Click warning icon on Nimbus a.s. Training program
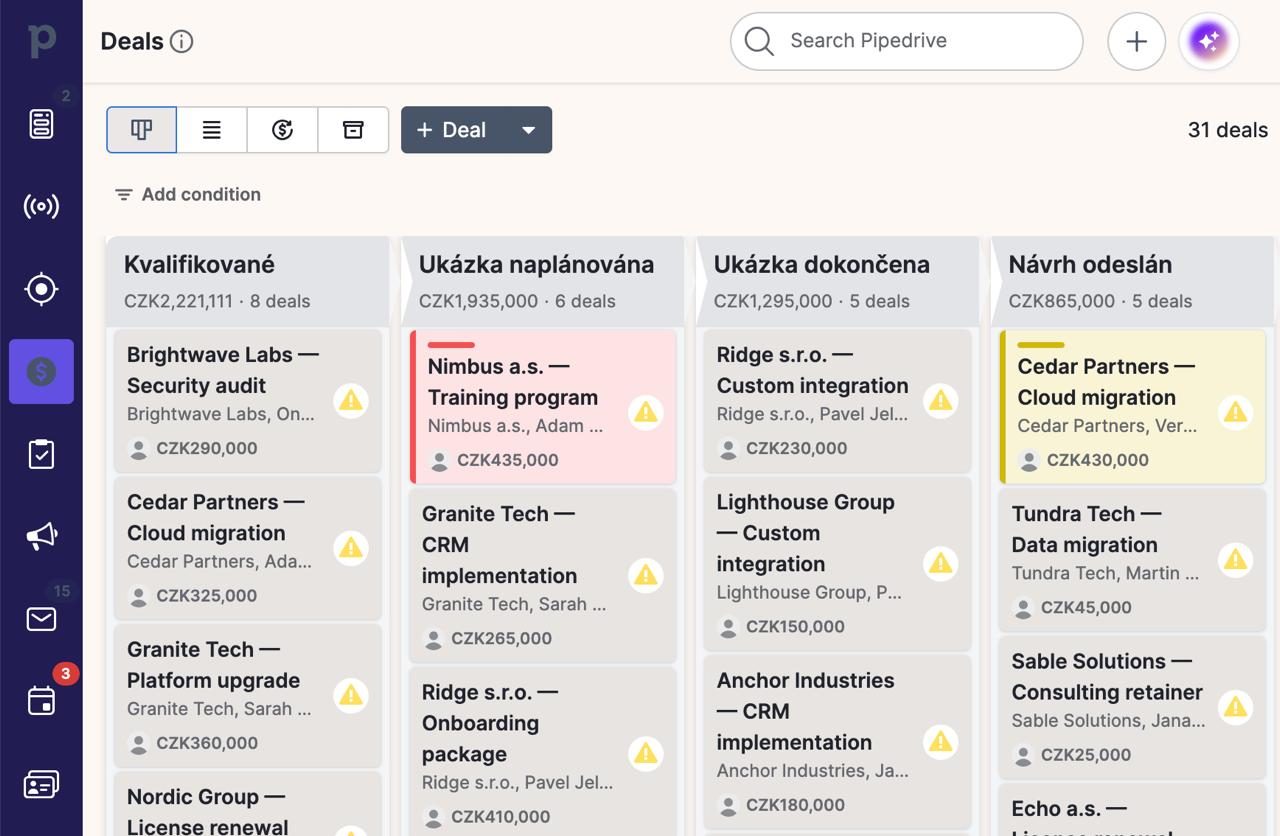1280x836 pixels. (646, 412)
